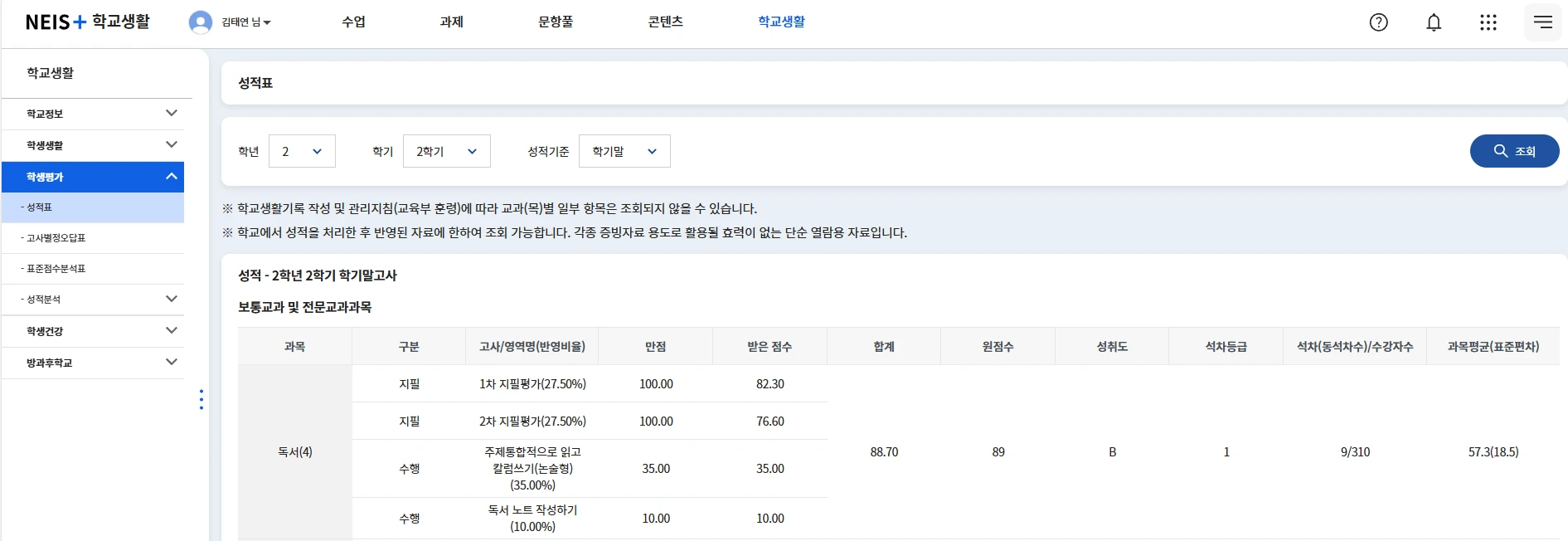
Task: Click the 독서(4) subject cell
Action: (295, 452)
